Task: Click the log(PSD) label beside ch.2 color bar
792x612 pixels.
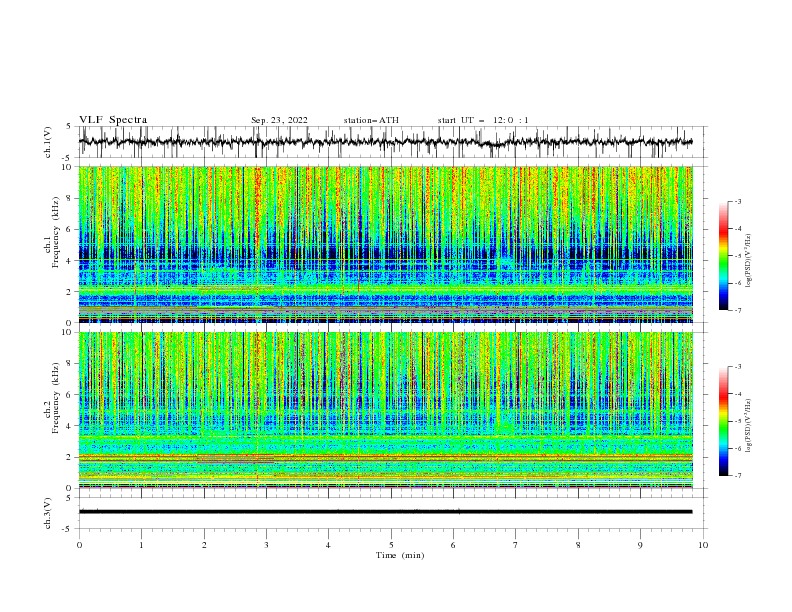Action: [748, 426]
